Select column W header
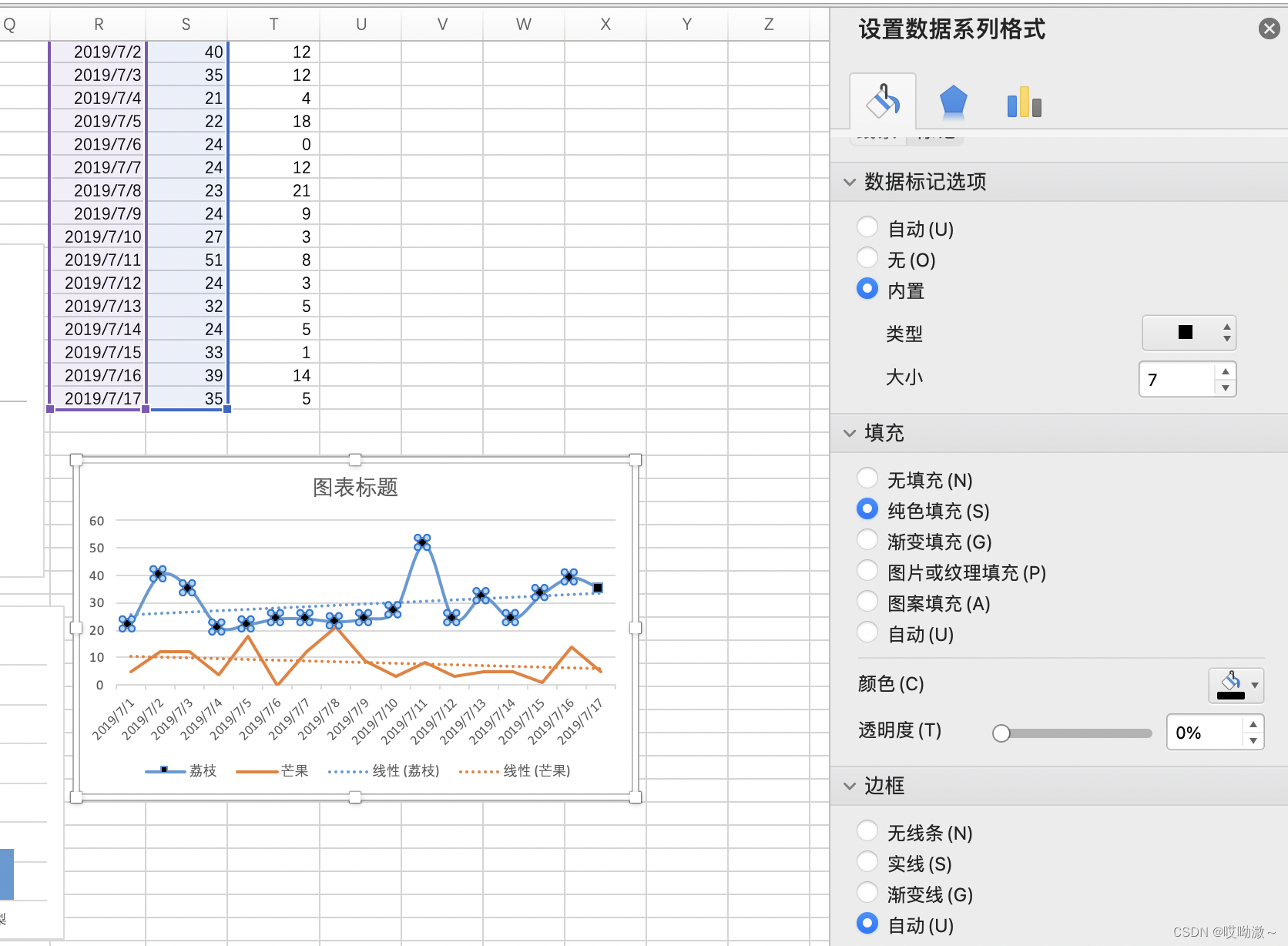The width and height of the screenshot is (1288, 946). (x=524, y=25)
